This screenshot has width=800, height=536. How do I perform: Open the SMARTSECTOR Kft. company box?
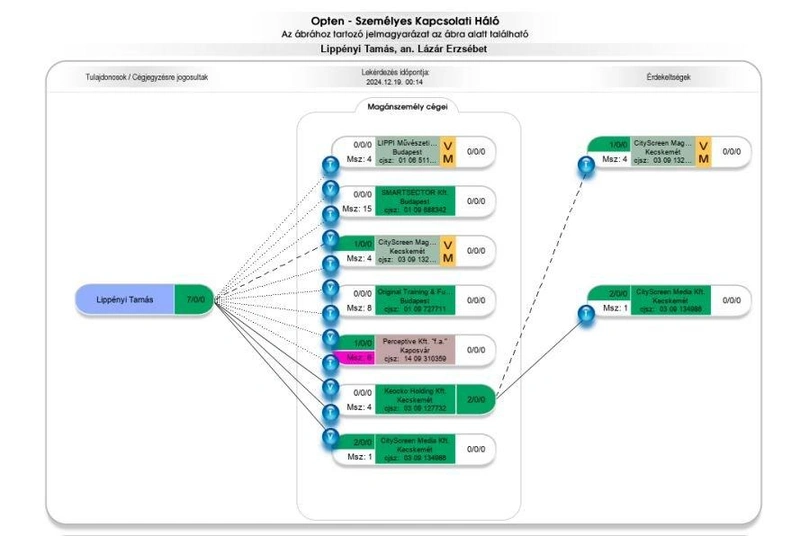[x=415, y=201]
